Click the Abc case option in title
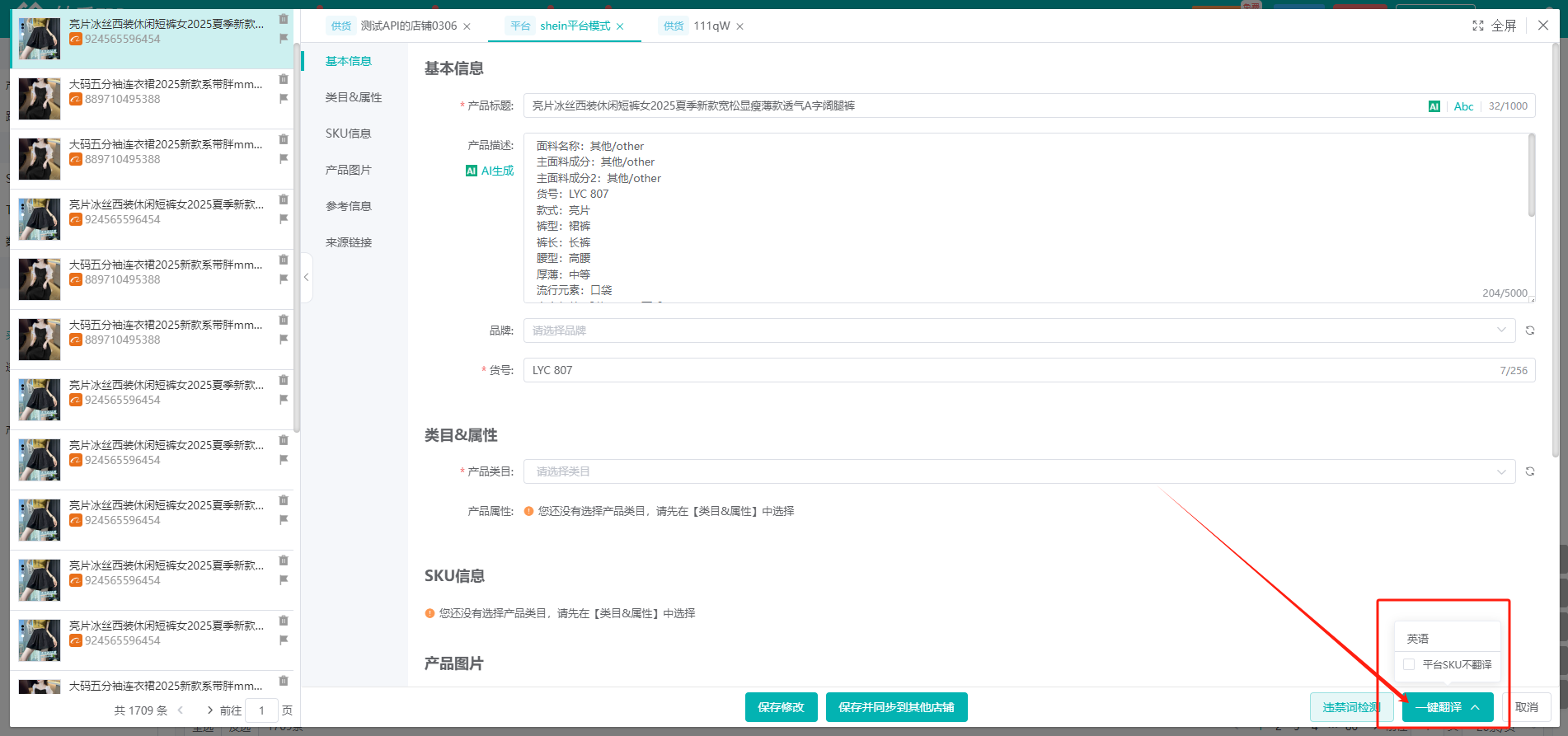The height and width of the screenshot is (736, 1568). [1463, 106]
